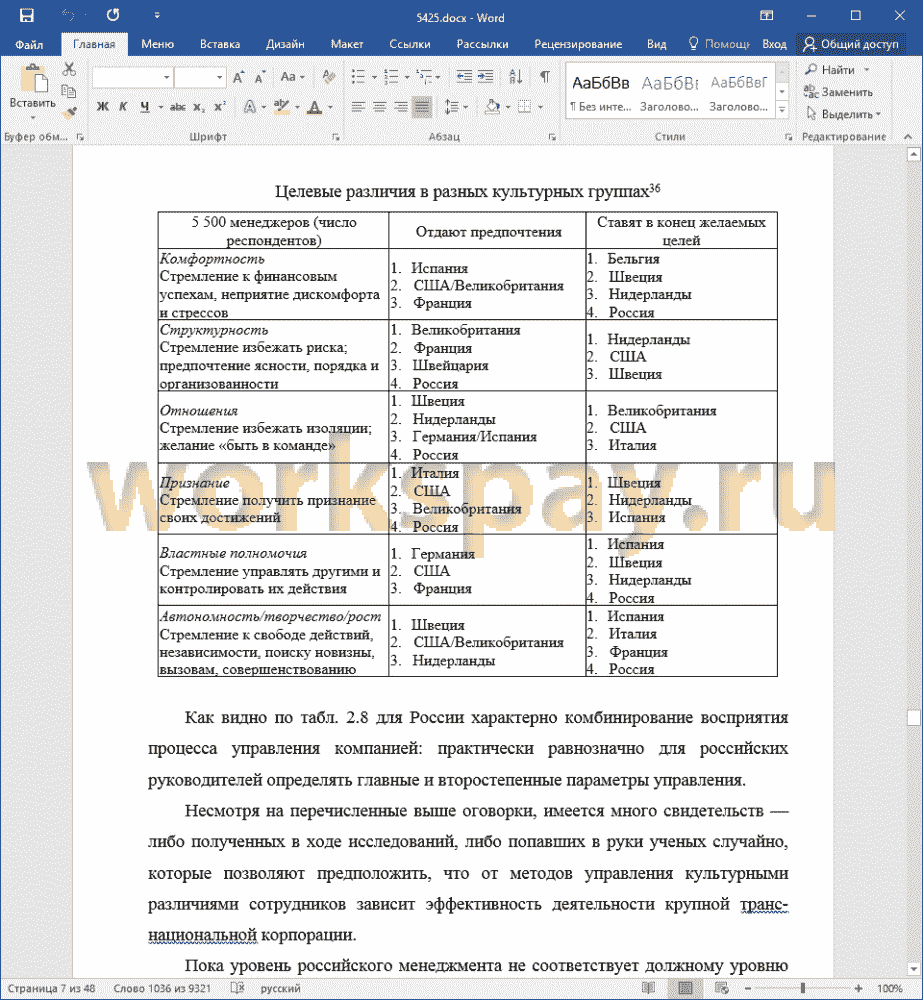Image resolution: width=923 pixels, height=1000 pixels.
Task: Click the Redo/Repeat icon
Action: [113, 15]
